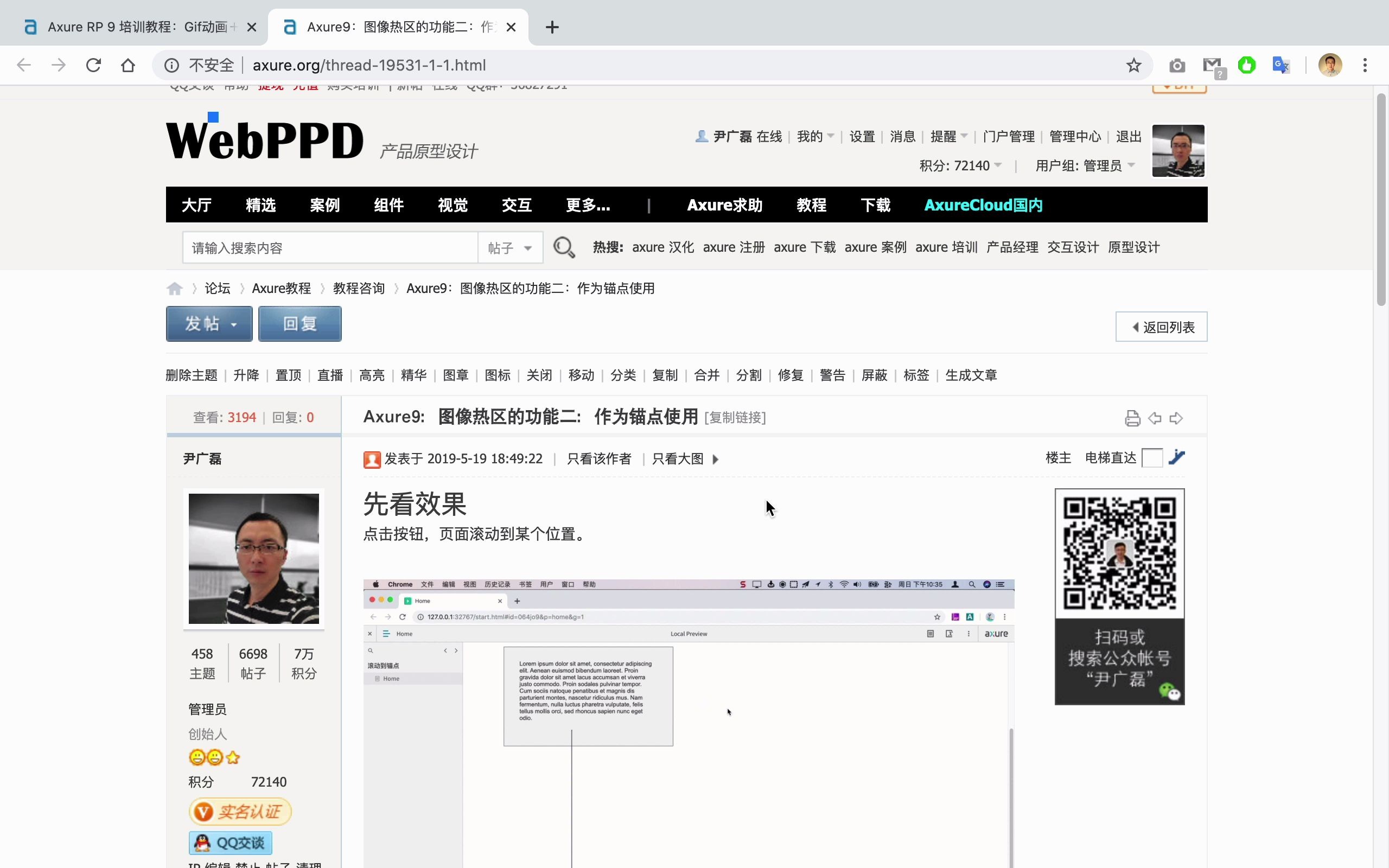Click the 删除主题 link
1389x868 pixels.
tap(192, 375)
